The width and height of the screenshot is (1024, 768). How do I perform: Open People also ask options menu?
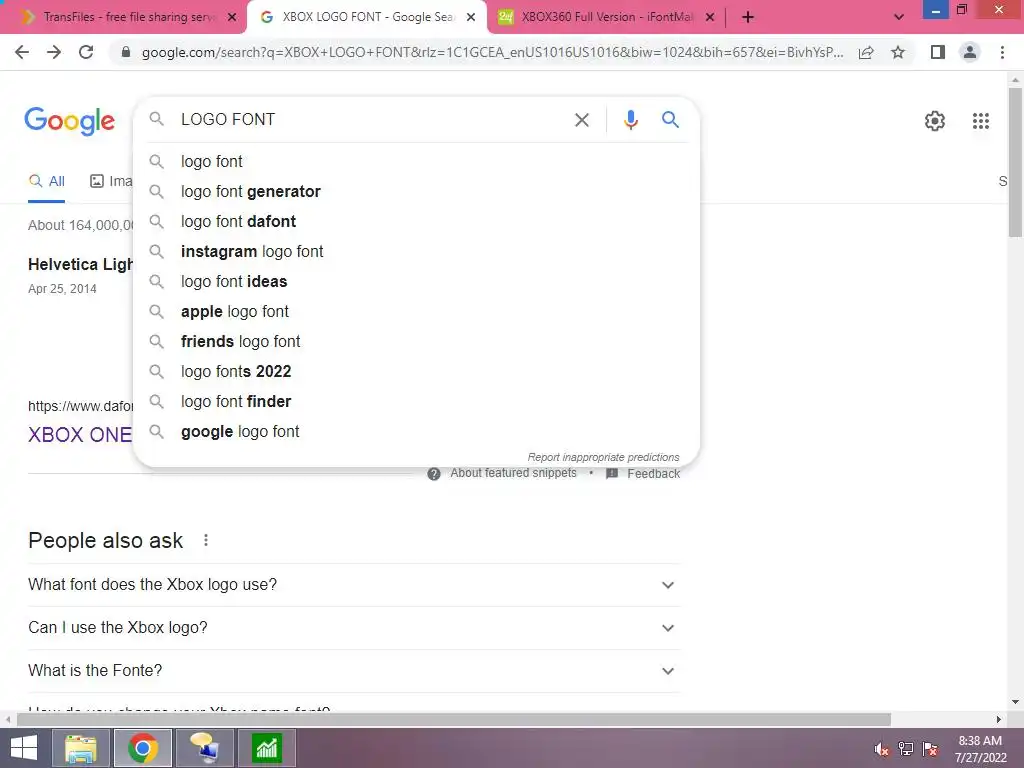point(206,540)
